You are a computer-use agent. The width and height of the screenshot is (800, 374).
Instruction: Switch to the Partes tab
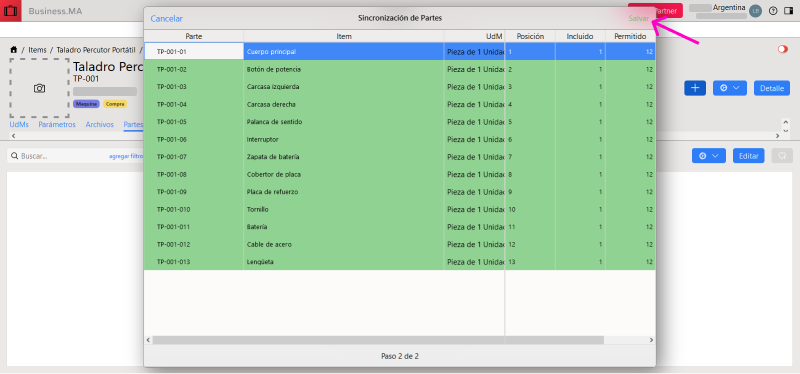pos(133,124)
